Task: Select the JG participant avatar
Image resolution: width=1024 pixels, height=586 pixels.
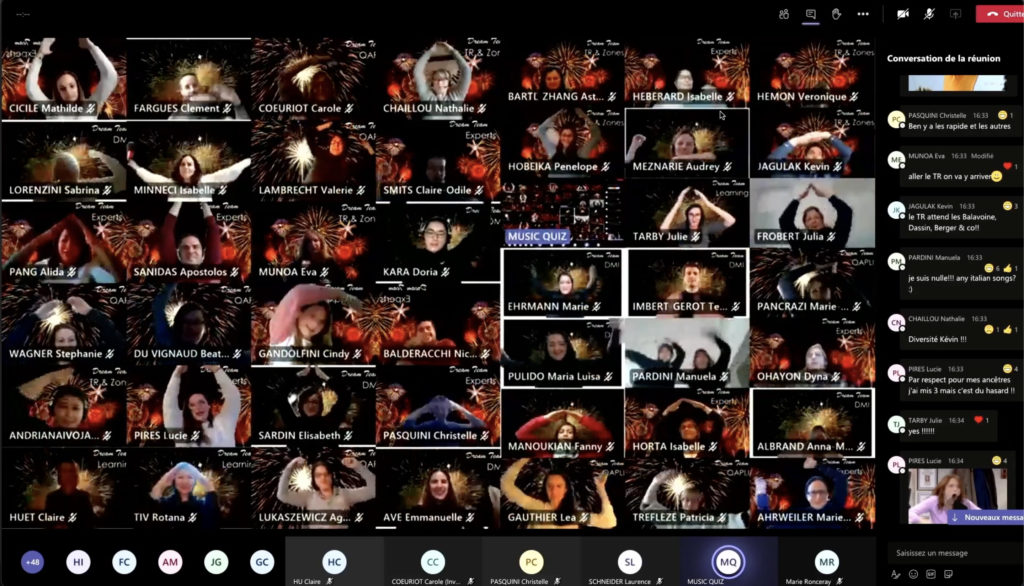Action: pyautogui.click(x=216, y=562)
